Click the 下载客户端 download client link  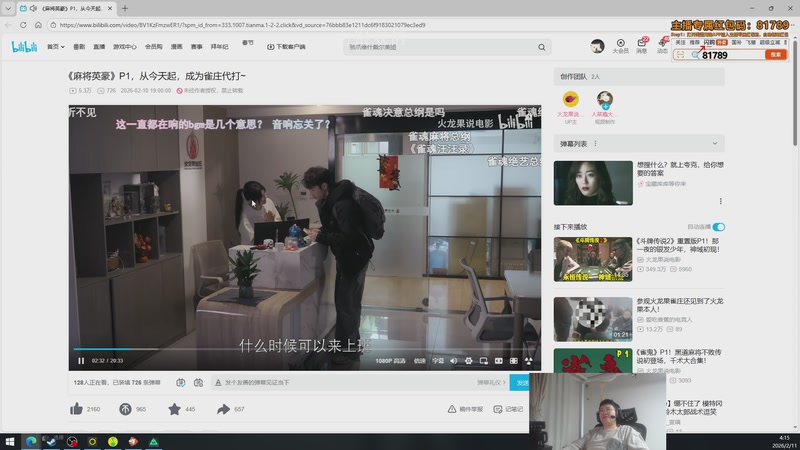pyautogui.click(x=286, y=47)
